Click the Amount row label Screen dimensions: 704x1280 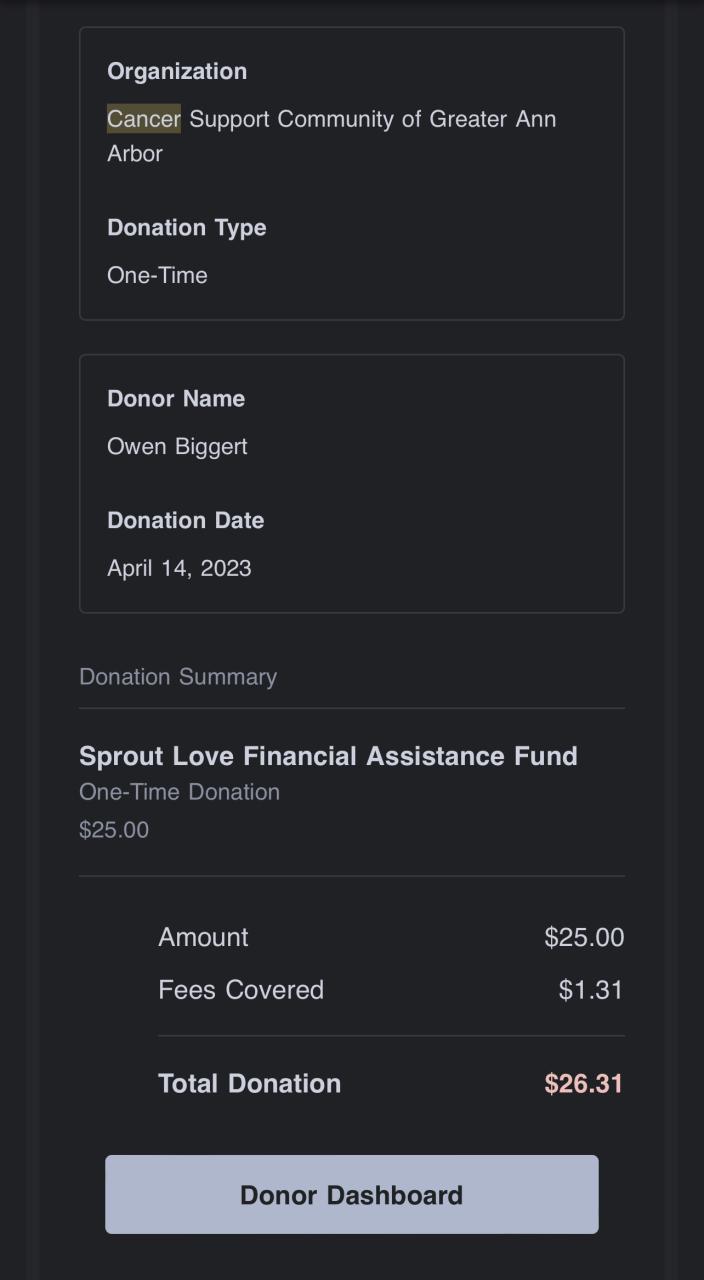click(203, 937)
